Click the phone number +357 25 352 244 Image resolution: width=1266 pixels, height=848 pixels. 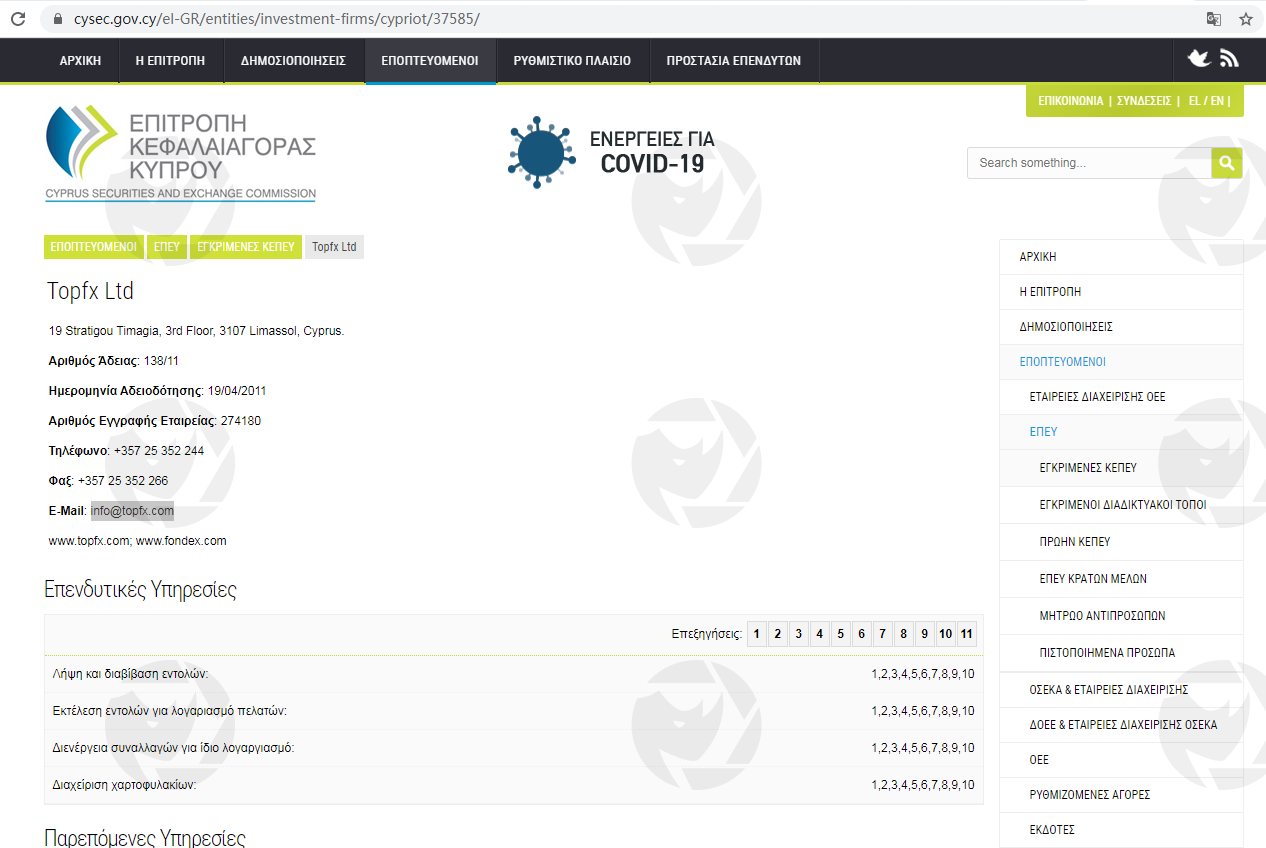pos(159,451)
